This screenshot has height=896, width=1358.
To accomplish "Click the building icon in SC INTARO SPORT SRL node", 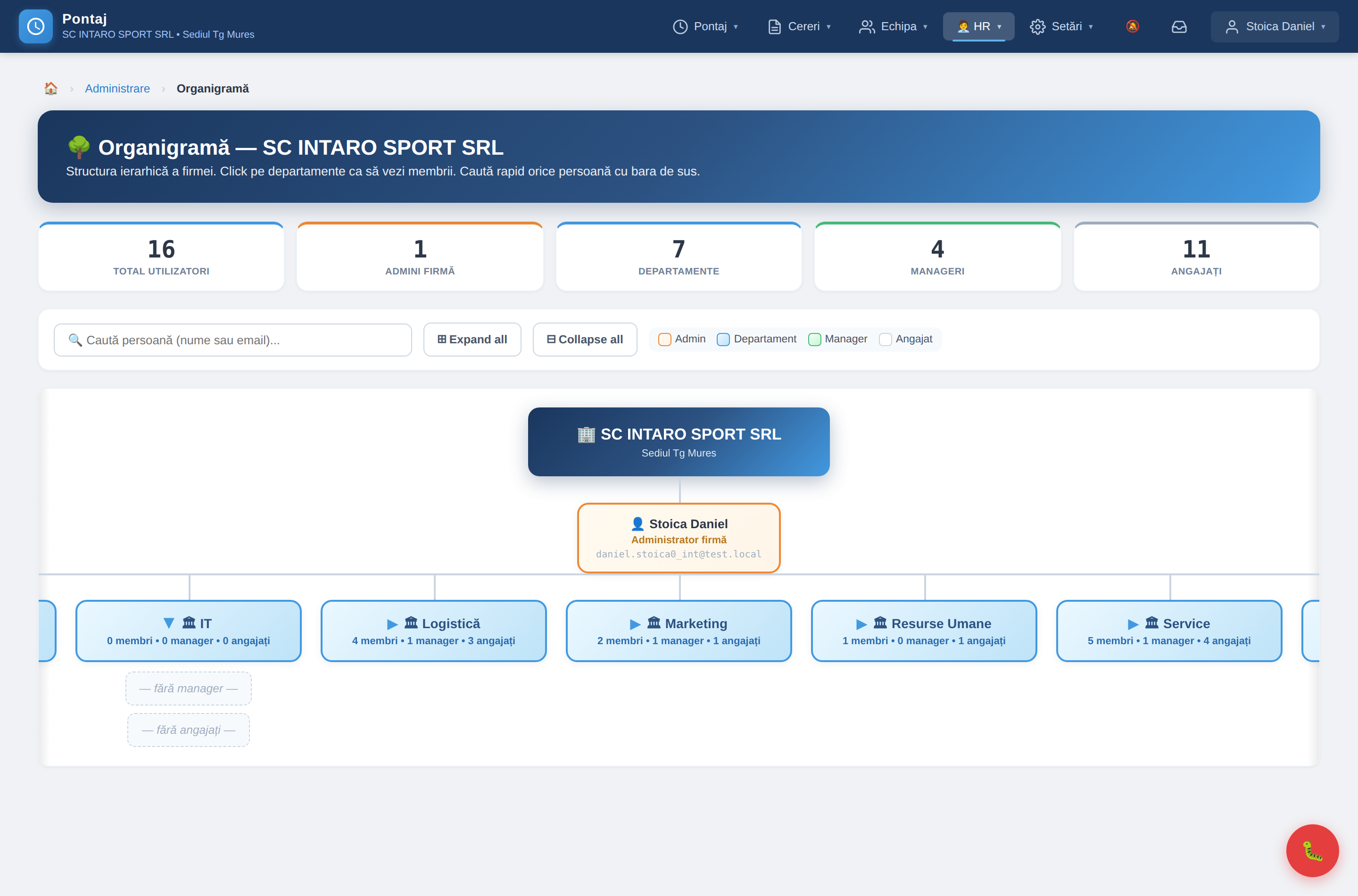I will click(586, 435).
